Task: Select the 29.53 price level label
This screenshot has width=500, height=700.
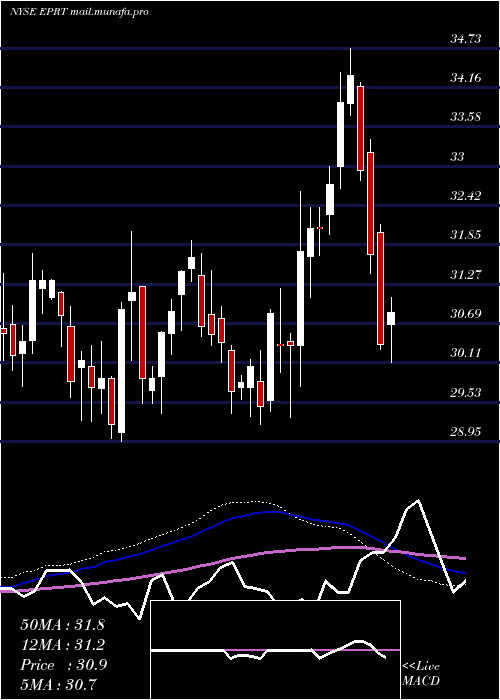Action: (x=466, y=392)
